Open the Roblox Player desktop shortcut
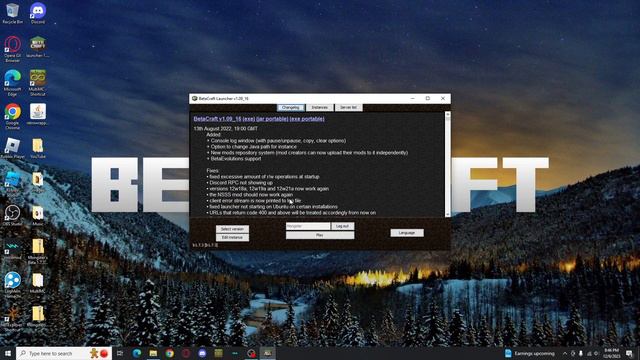Image resolution: width=640 pixels, height=360 pixels. pos(12,148)
